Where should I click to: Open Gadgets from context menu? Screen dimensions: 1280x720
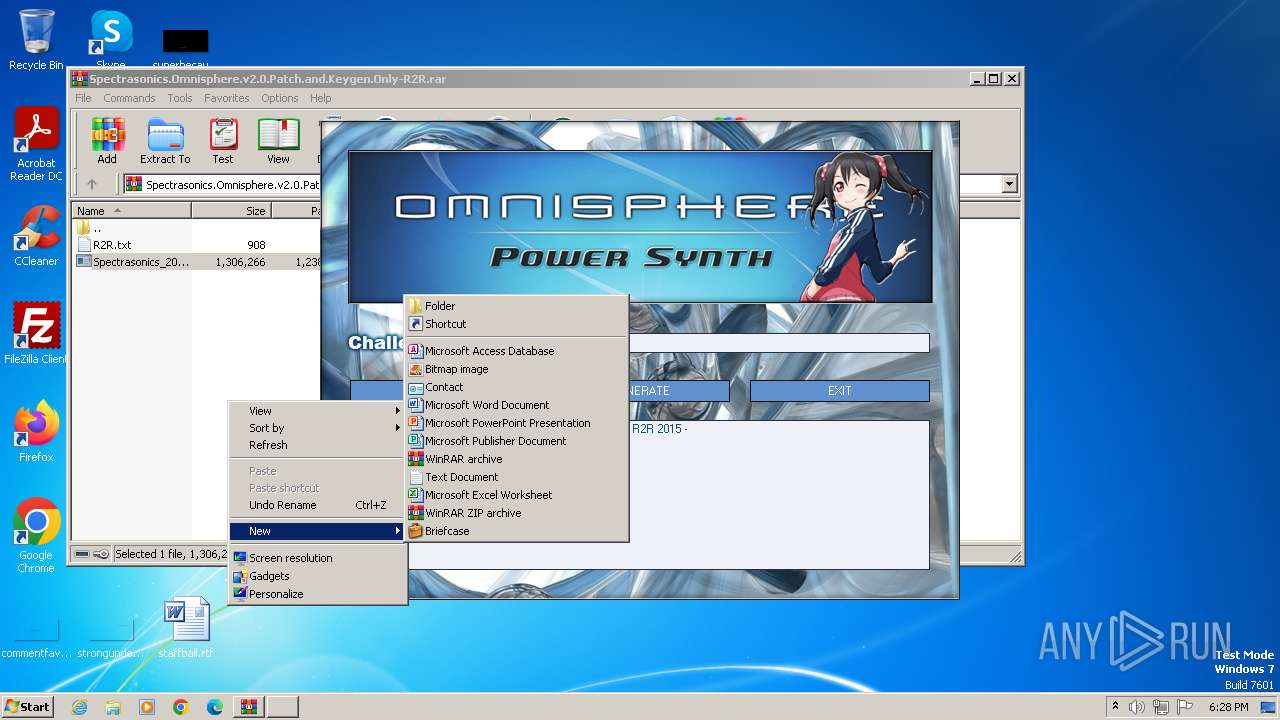tap(317, 576)
